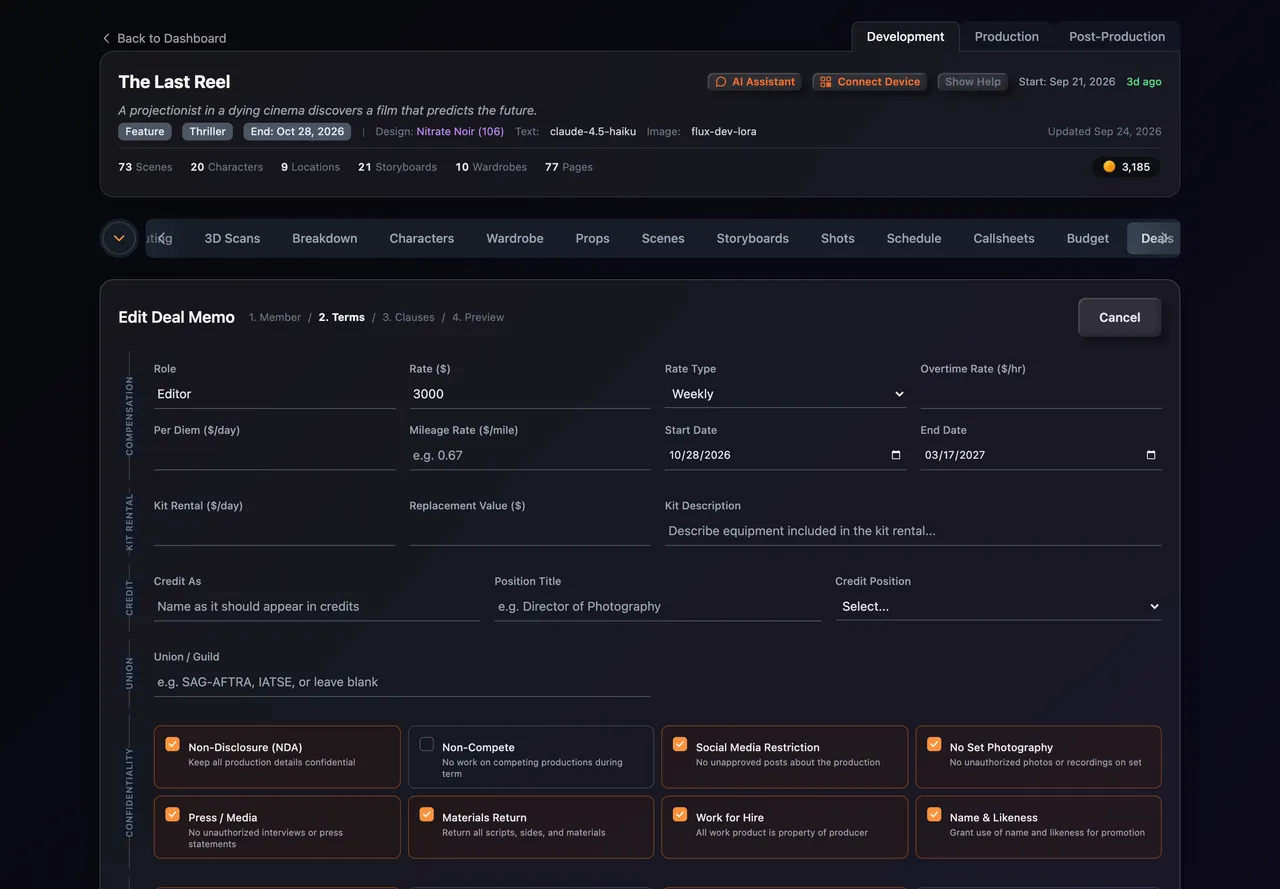Collapse the round chevron toggle beside tabs
The image size is (1280, 889).
tap(119, 238)
